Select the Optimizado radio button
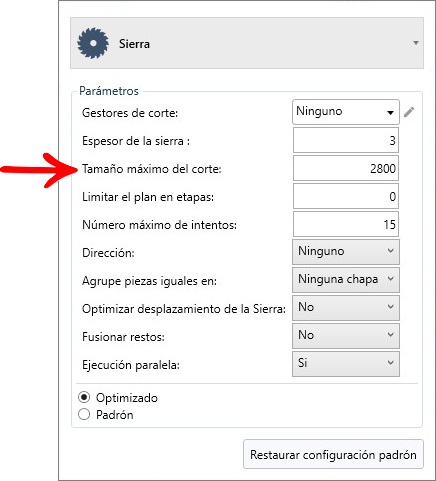 (84, 397)
